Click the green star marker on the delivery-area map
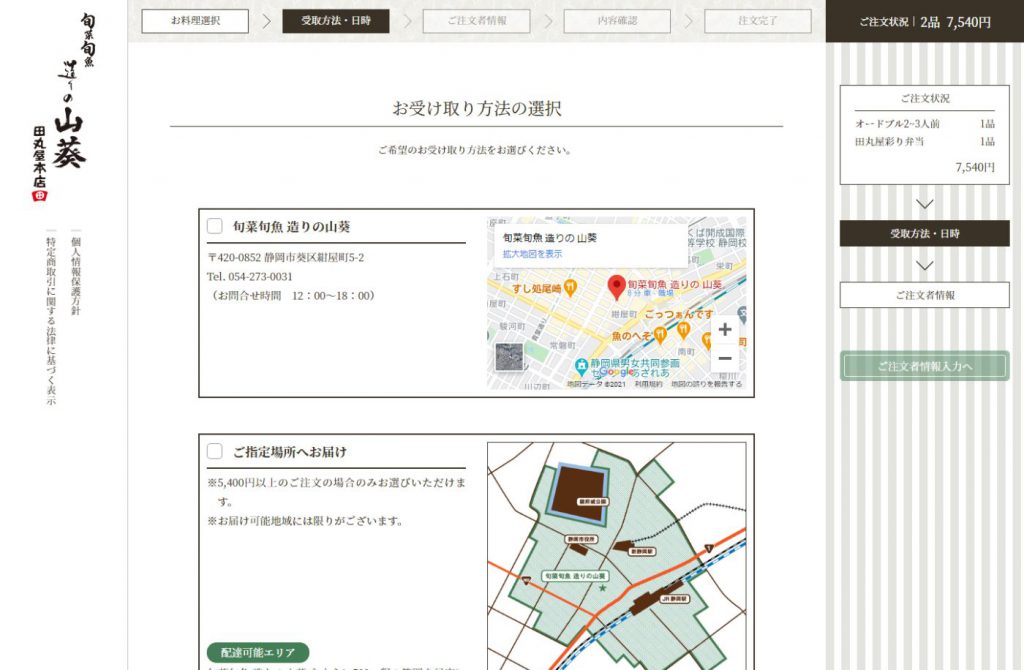 (602, 588)
